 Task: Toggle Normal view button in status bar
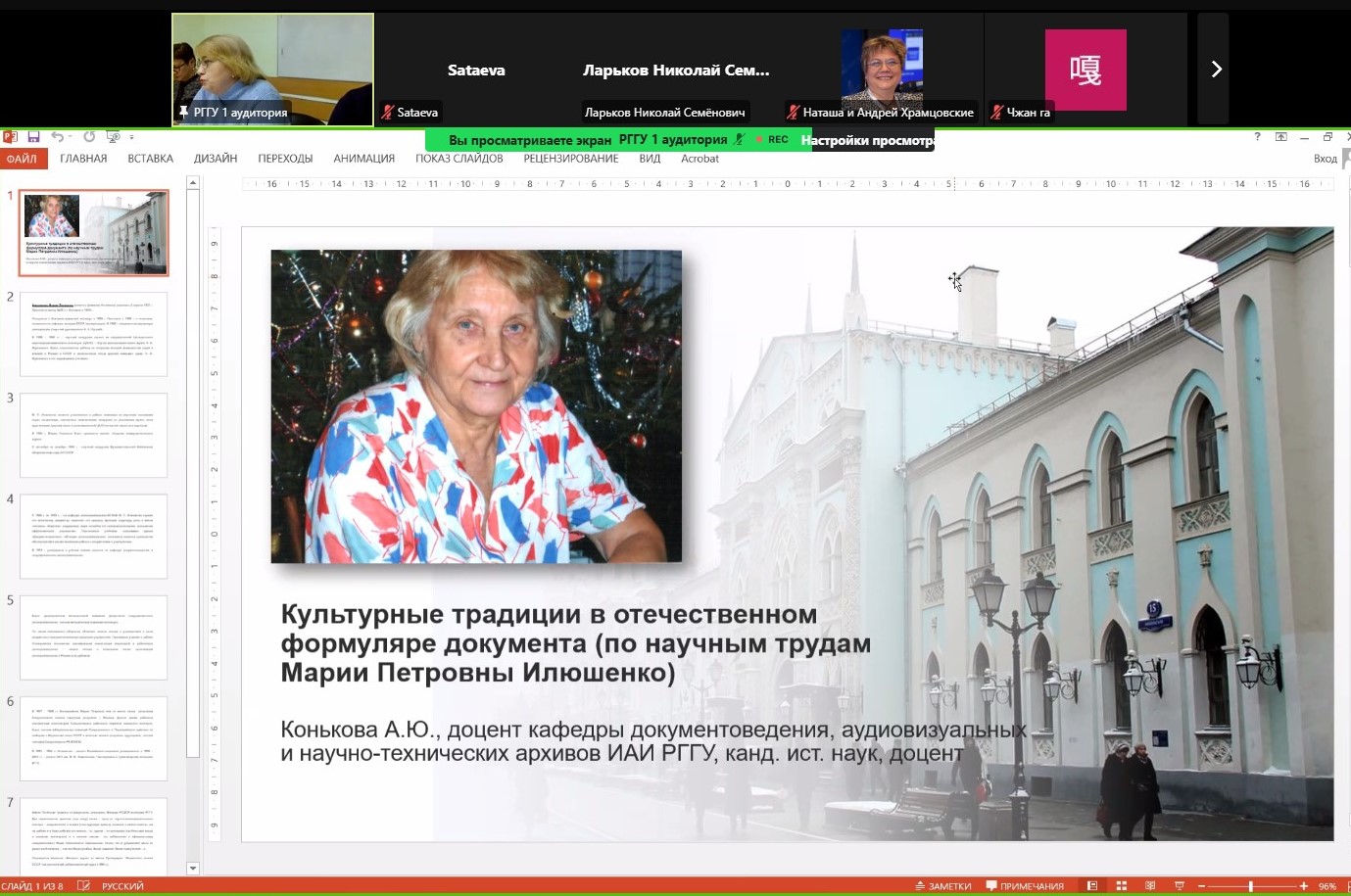(1092, 885)
